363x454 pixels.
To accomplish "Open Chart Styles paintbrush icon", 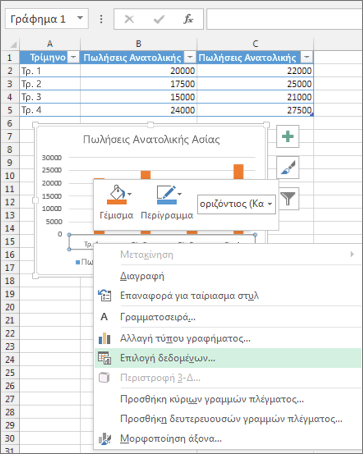I will (288, 168).
